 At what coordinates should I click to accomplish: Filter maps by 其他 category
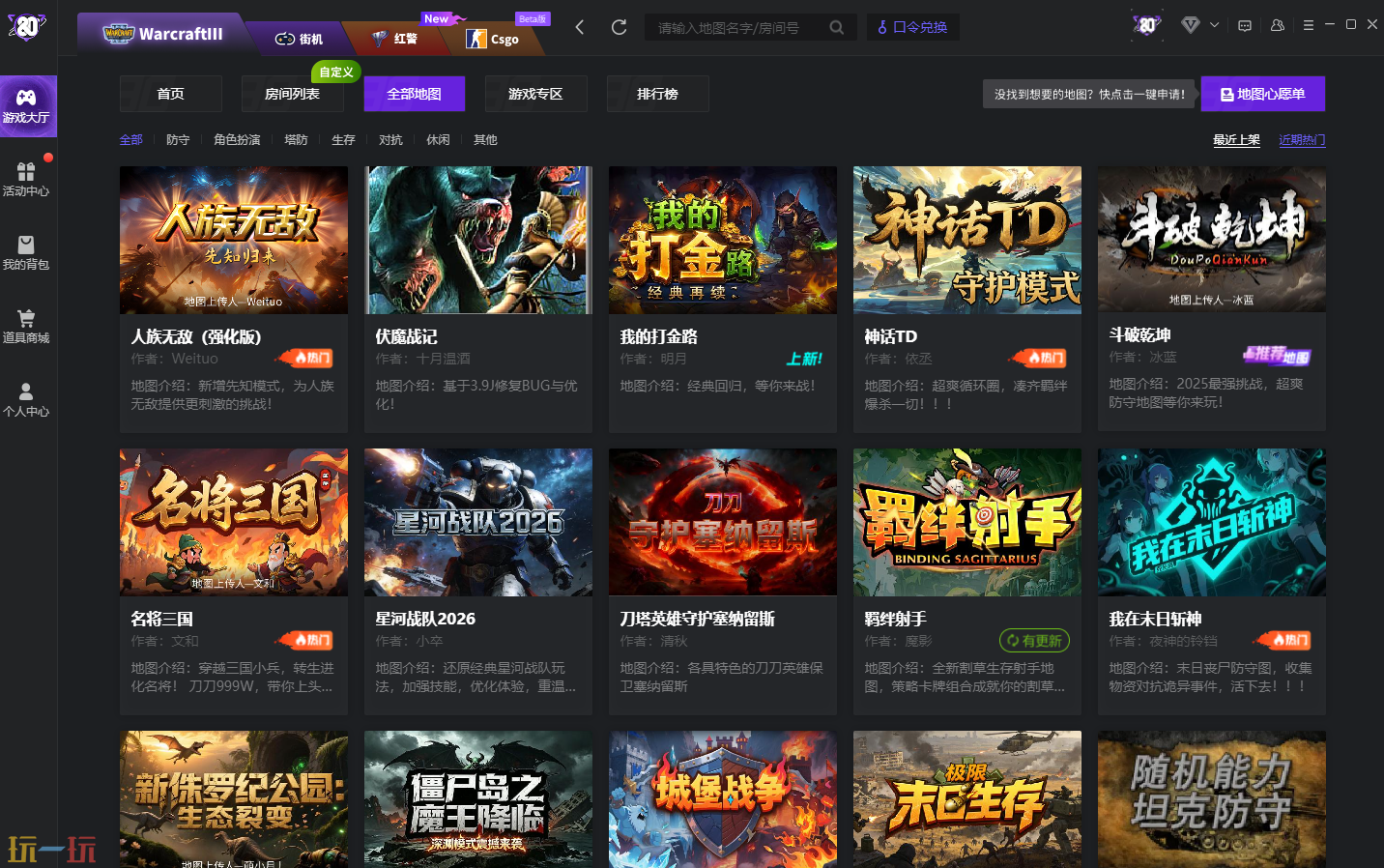[486, 140]
